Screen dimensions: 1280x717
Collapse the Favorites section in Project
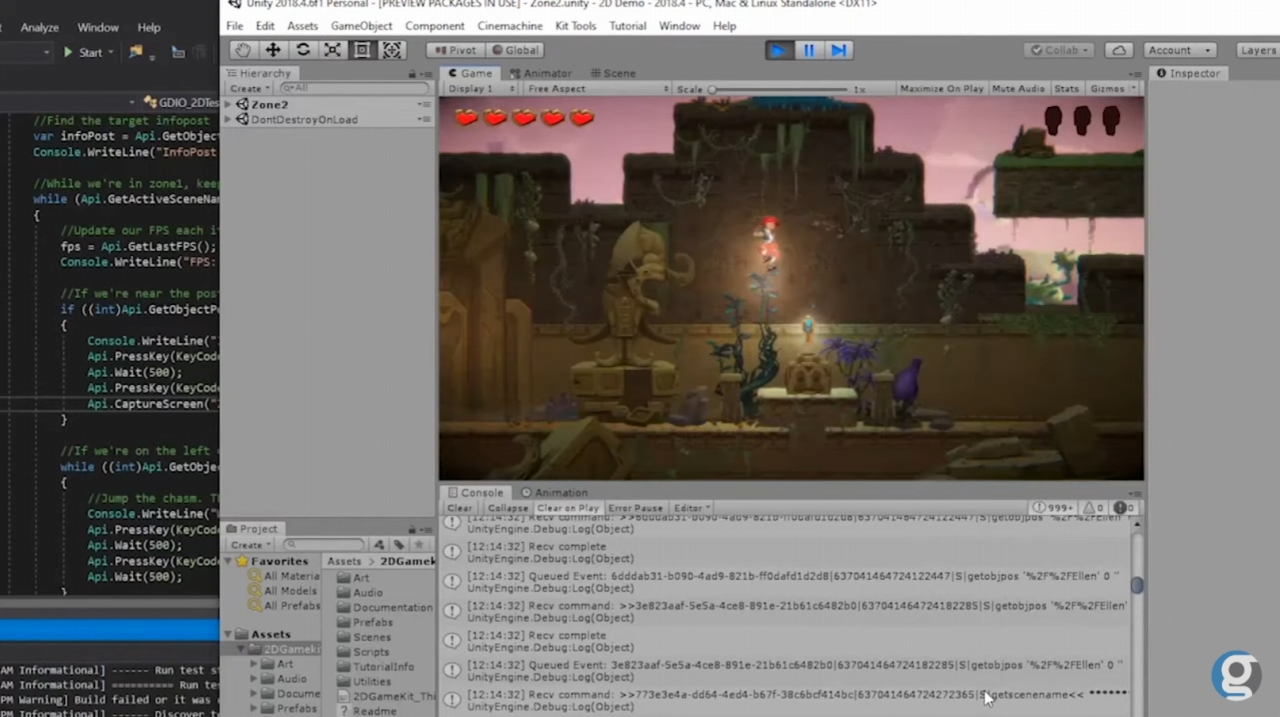(228, 561)
